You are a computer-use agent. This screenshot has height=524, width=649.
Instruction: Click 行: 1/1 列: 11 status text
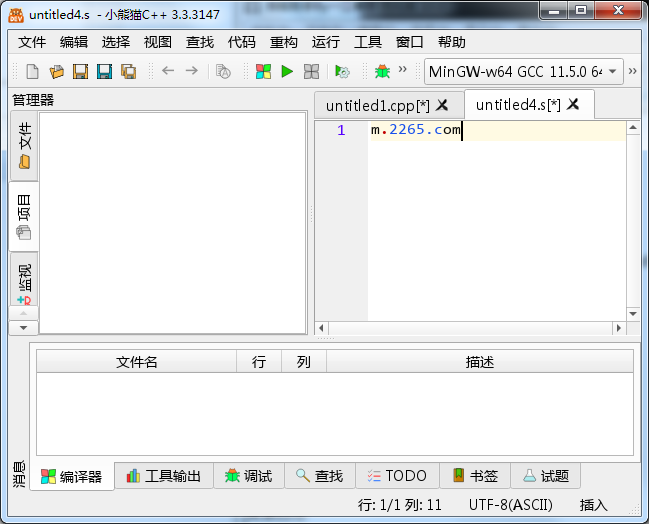point(400,505)
